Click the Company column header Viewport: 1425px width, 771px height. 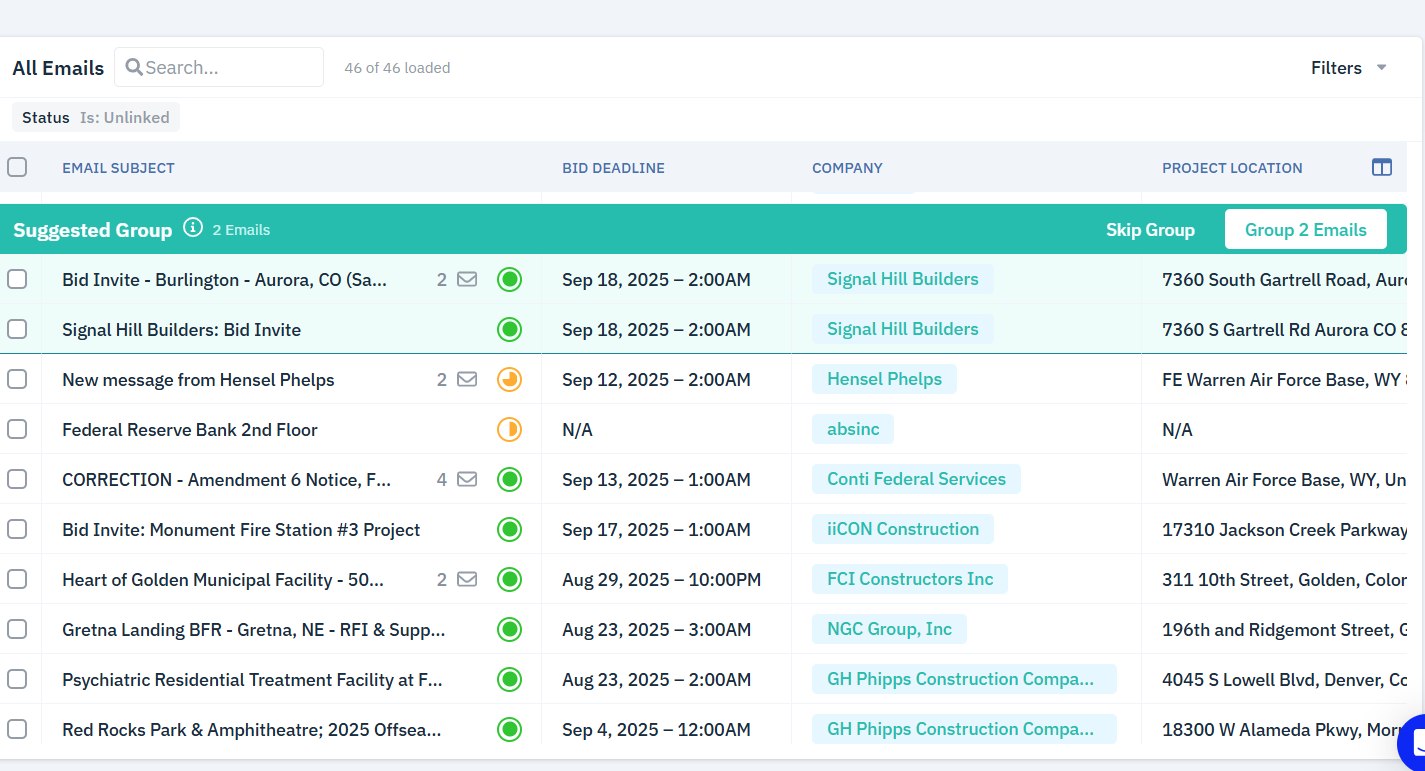point(847,168)
